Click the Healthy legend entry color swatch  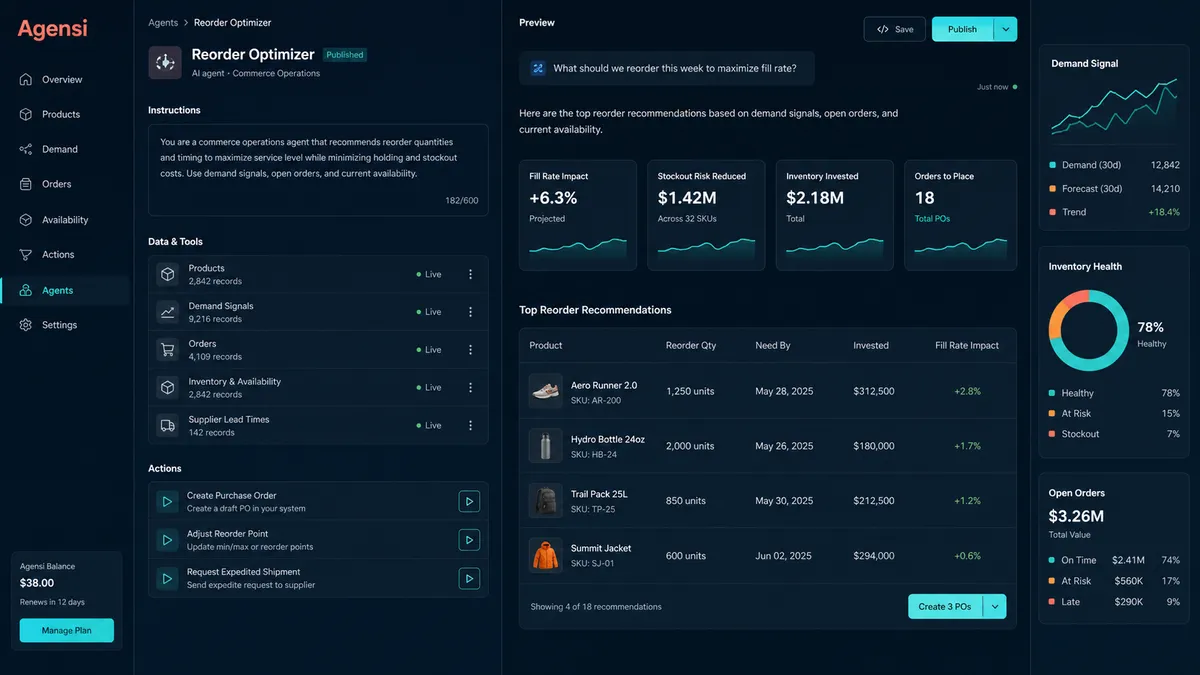(x=1052, y=394)
